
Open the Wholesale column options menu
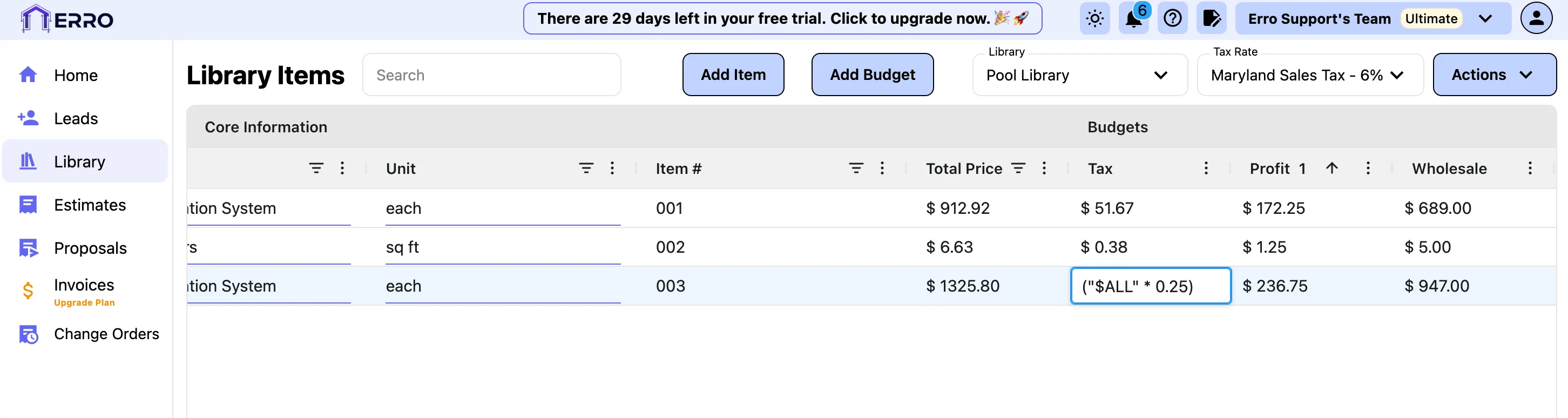coord(1530,168)
